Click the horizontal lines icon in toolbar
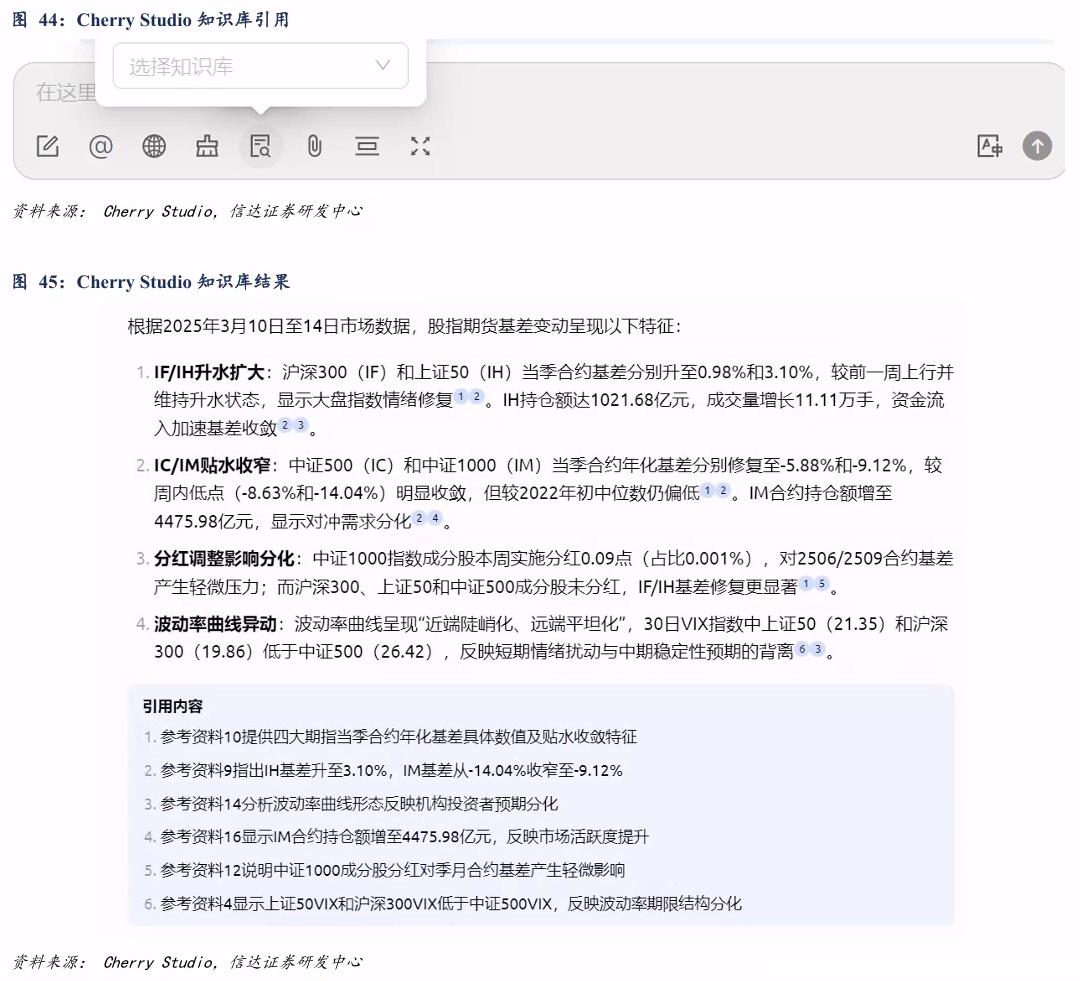The height and width of the screenshot is (981, 1080). pos(367,147)
